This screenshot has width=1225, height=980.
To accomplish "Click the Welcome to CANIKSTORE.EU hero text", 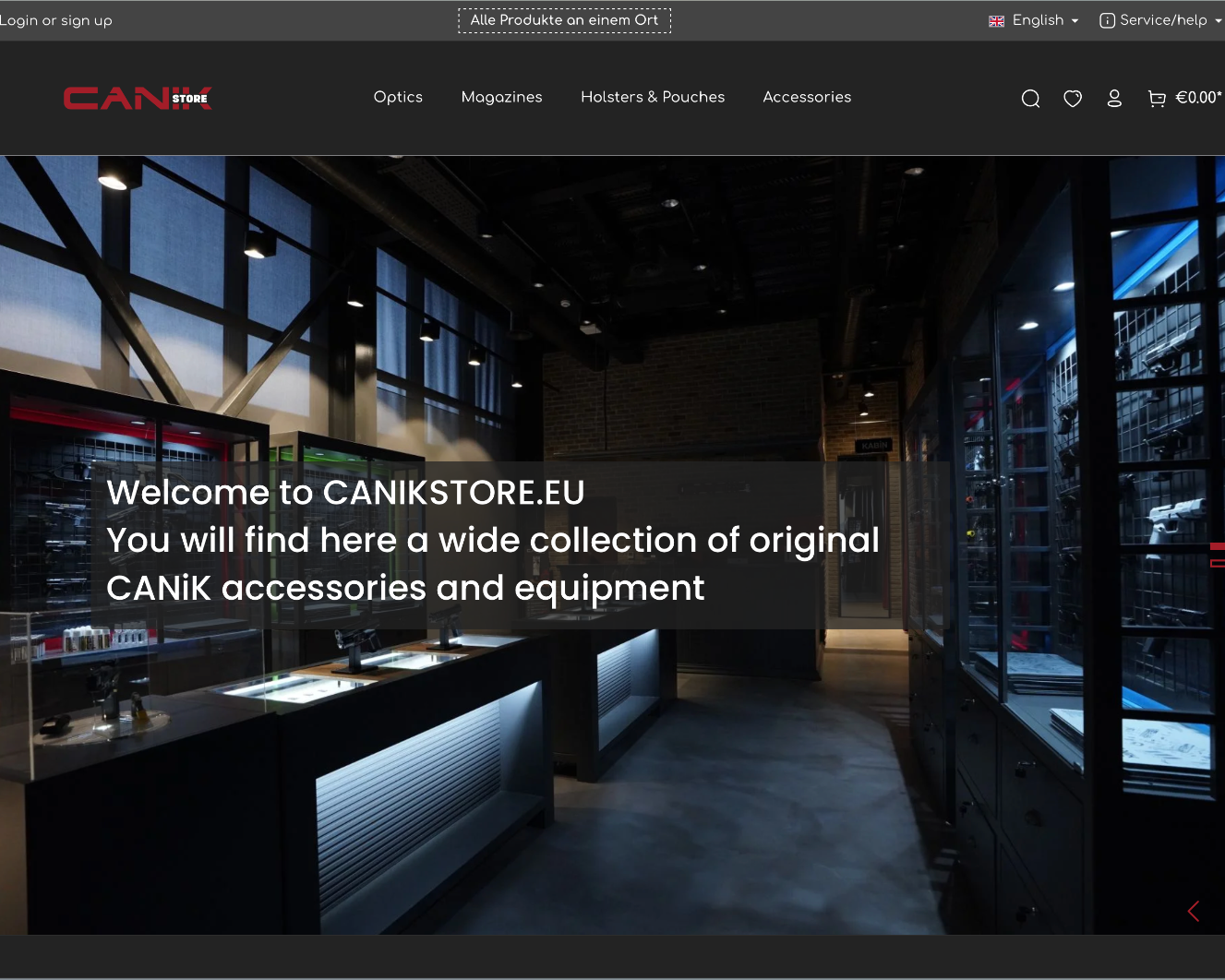I will point(345,492).
